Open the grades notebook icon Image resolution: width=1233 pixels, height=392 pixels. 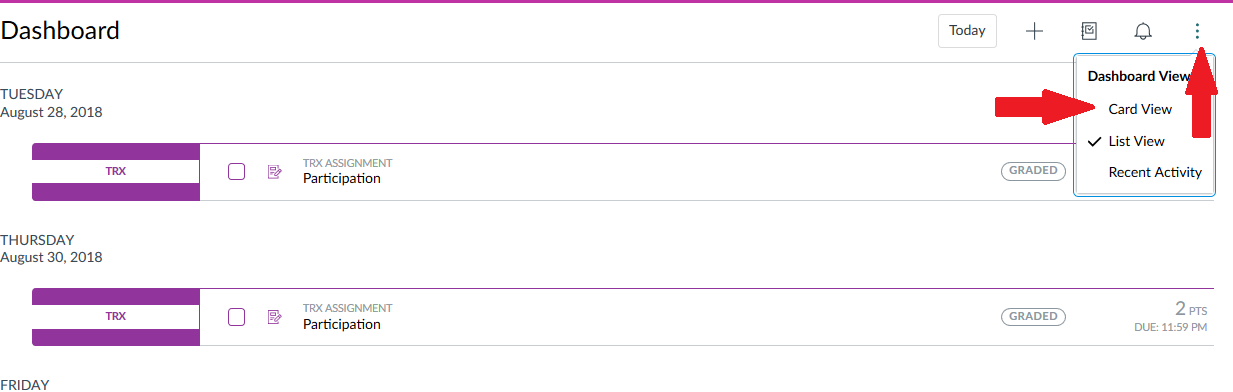pos(1090,31)
